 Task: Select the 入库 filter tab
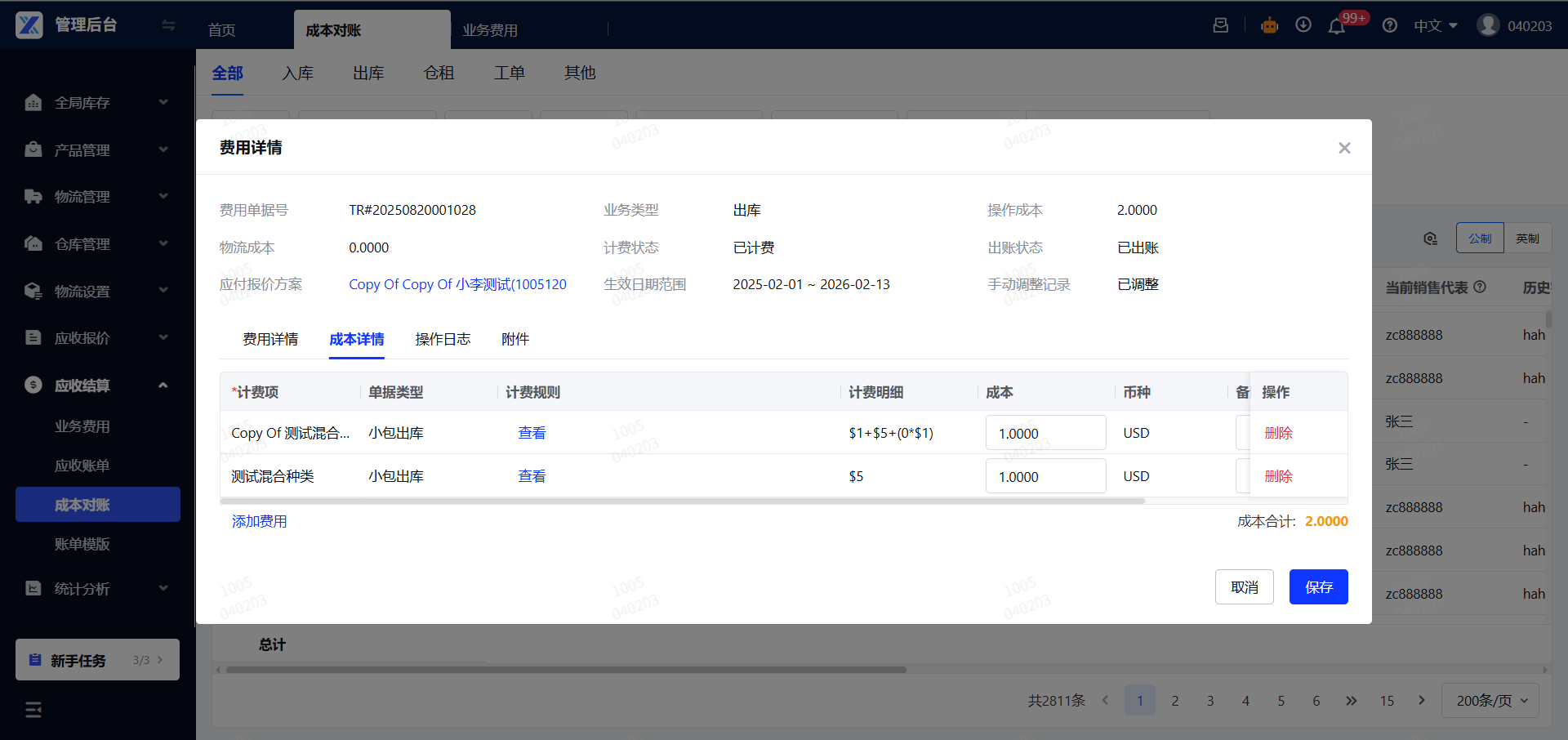(298, 73)
